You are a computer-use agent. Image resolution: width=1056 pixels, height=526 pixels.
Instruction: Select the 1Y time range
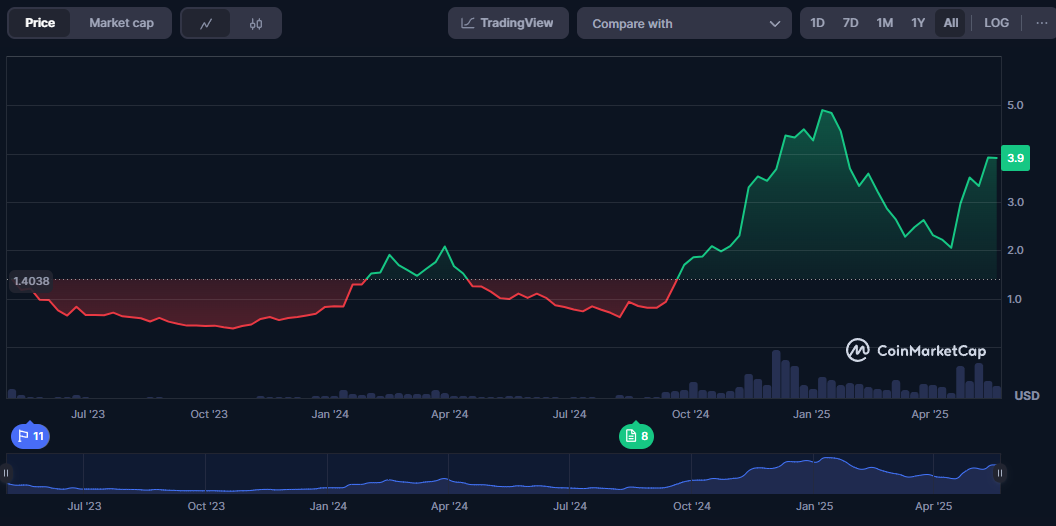pos(917,23)
